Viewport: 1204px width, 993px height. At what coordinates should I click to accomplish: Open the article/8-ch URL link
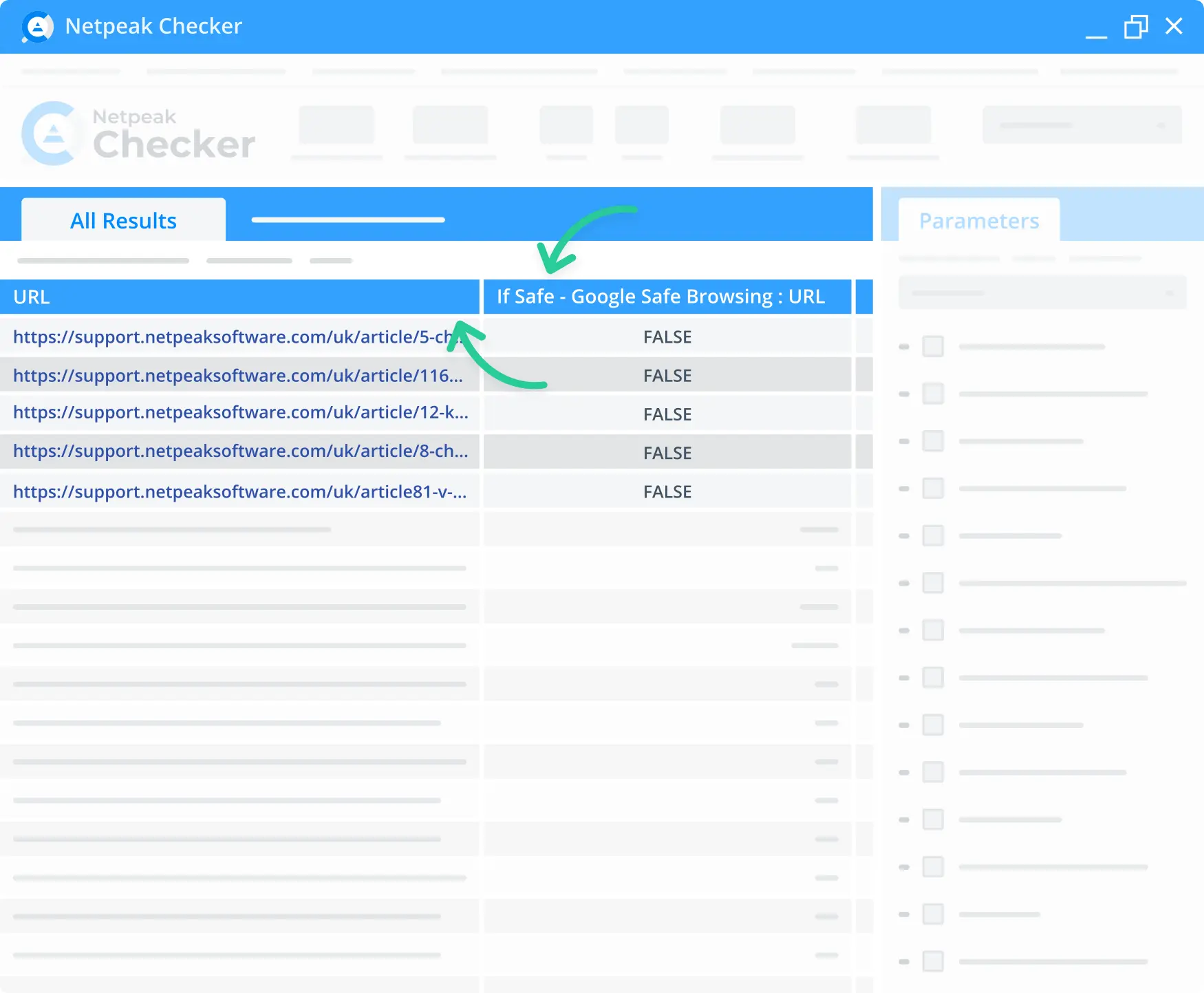(x=240, y=451)
